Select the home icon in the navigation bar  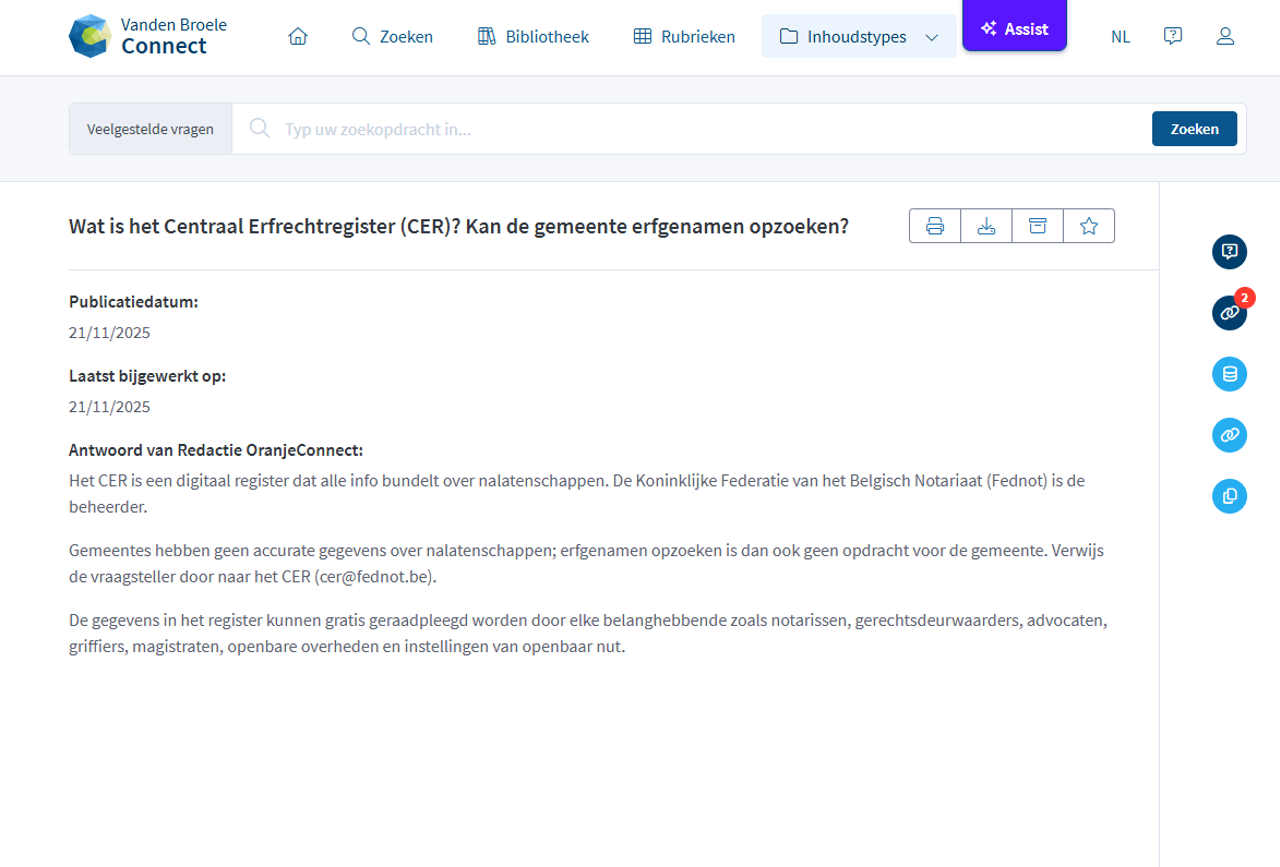pos(297,36)
